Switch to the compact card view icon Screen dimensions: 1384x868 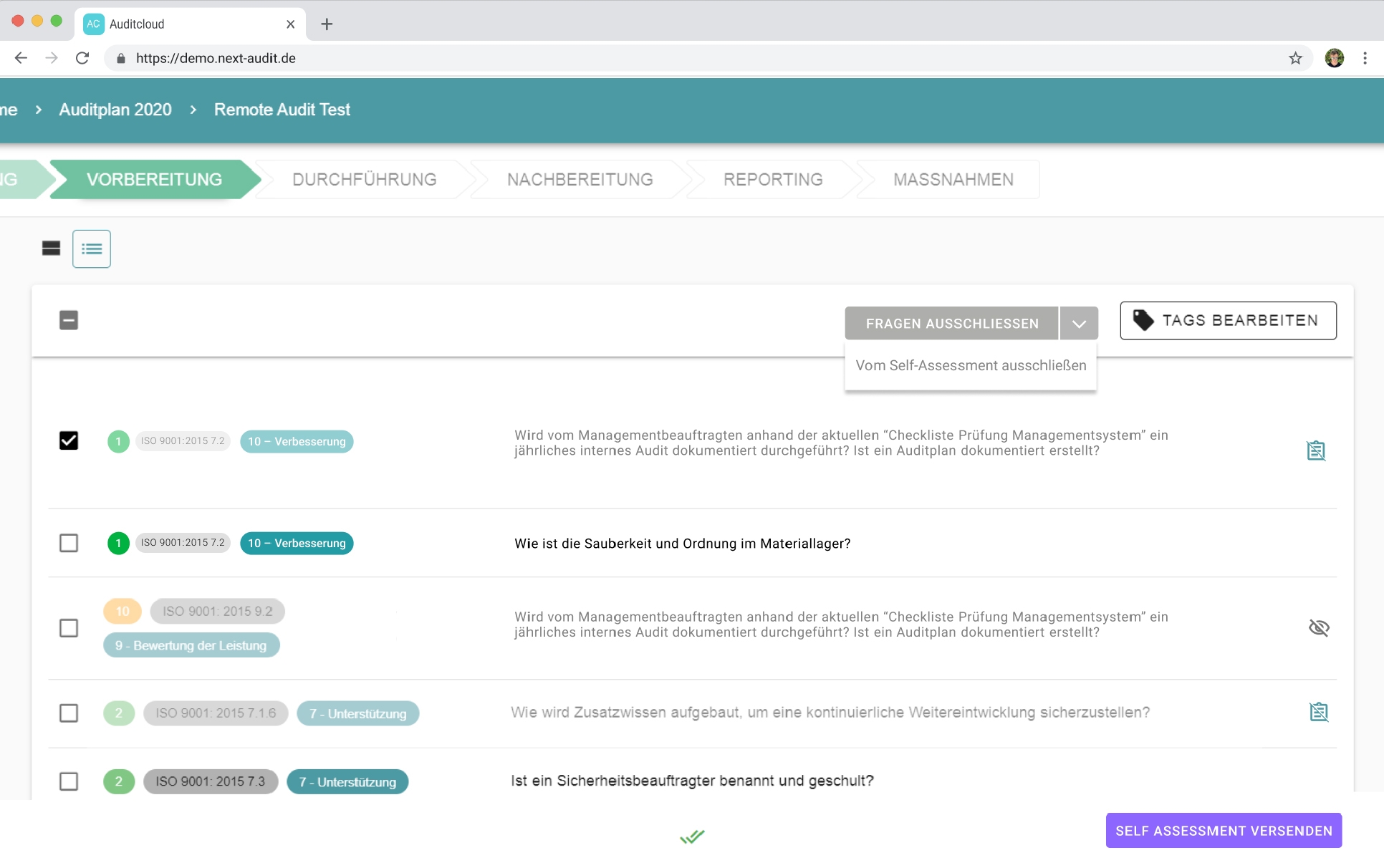tap(50, 249)
